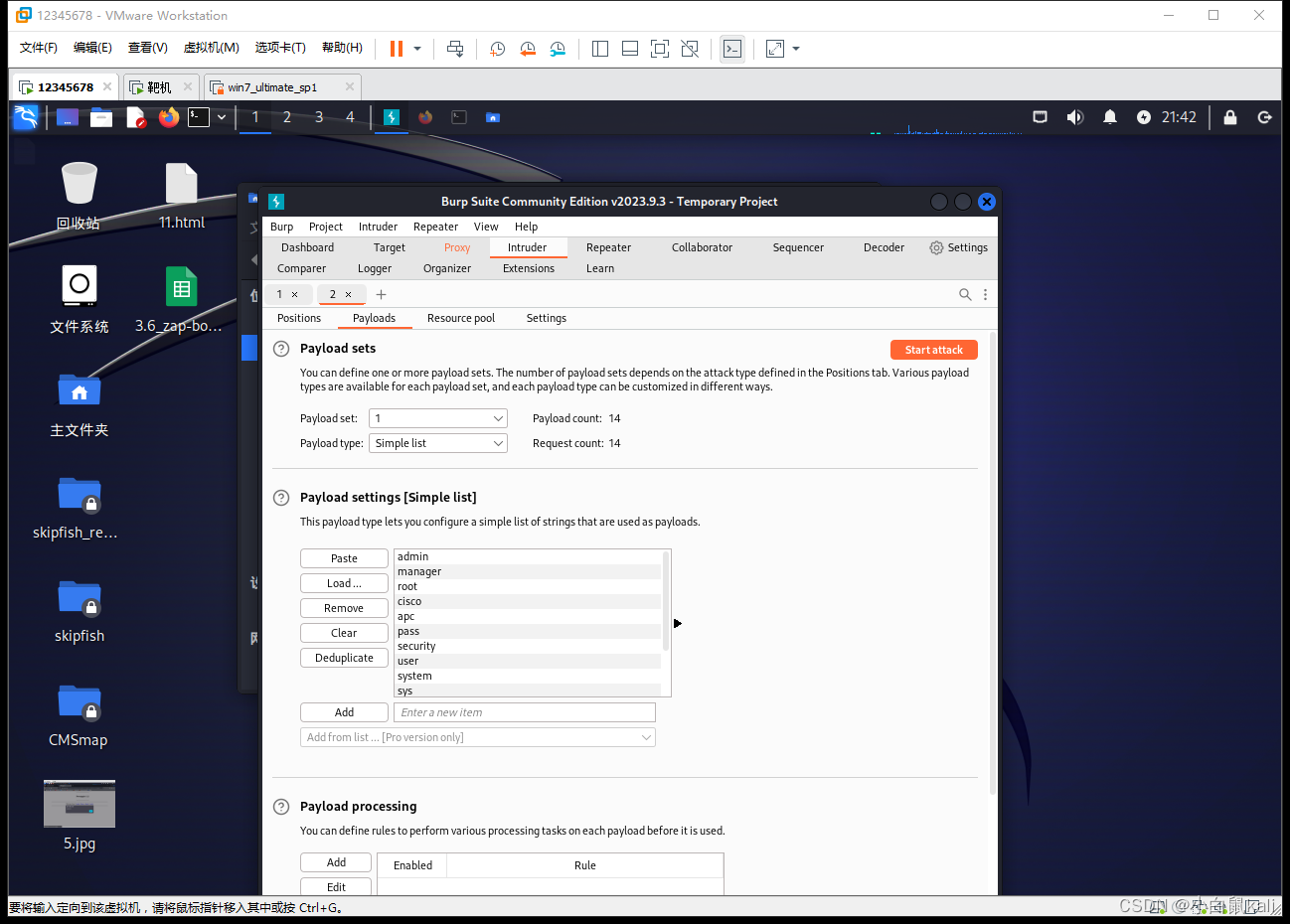Open help icon for Payload sets
Viewport: 1290px width, 924px height.
click(281, 349)
